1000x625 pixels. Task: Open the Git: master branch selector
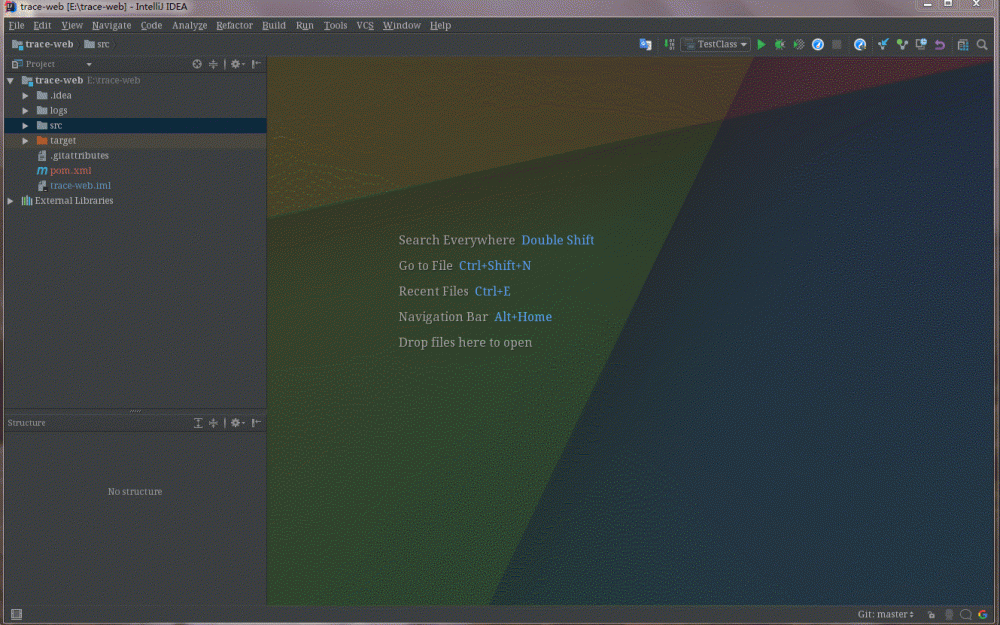(x=884, y=614)
